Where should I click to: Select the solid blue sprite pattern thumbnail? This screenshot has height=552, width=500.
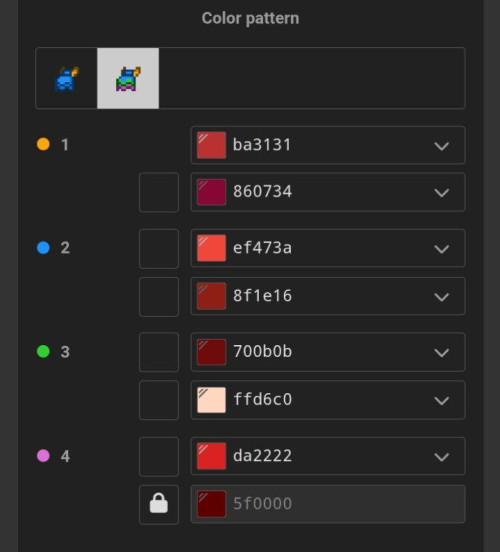click(67, 79)
